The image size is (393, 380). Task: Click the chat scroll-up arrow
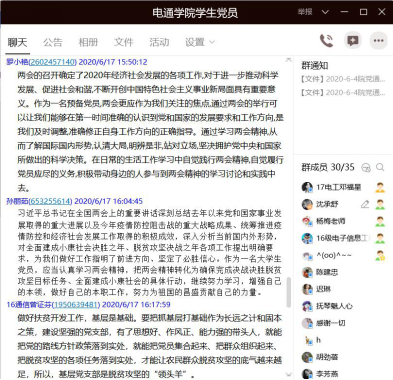[x=289, y=60]
